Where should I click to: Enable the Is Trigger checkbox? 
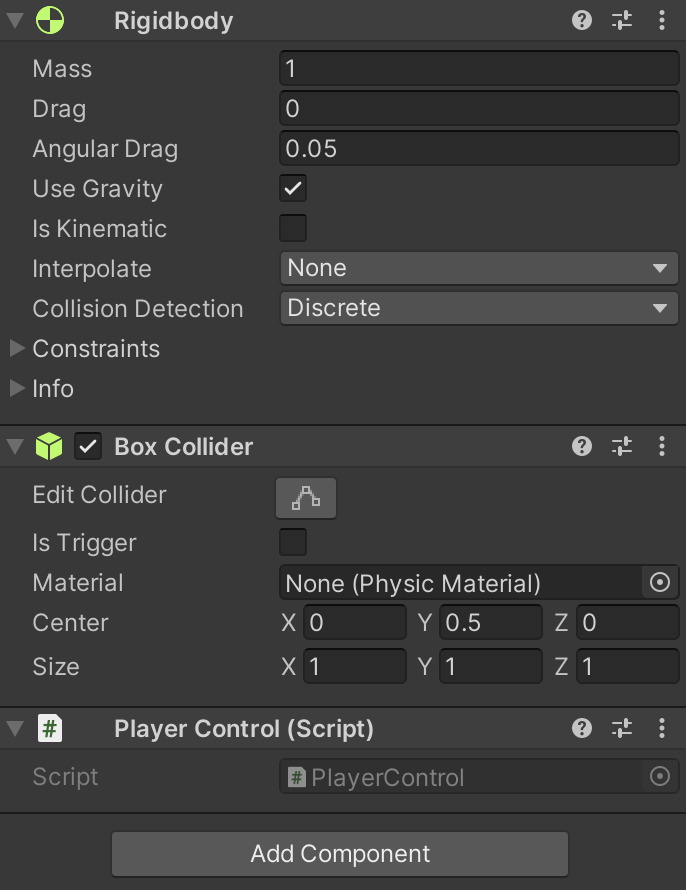pos(293,542)
